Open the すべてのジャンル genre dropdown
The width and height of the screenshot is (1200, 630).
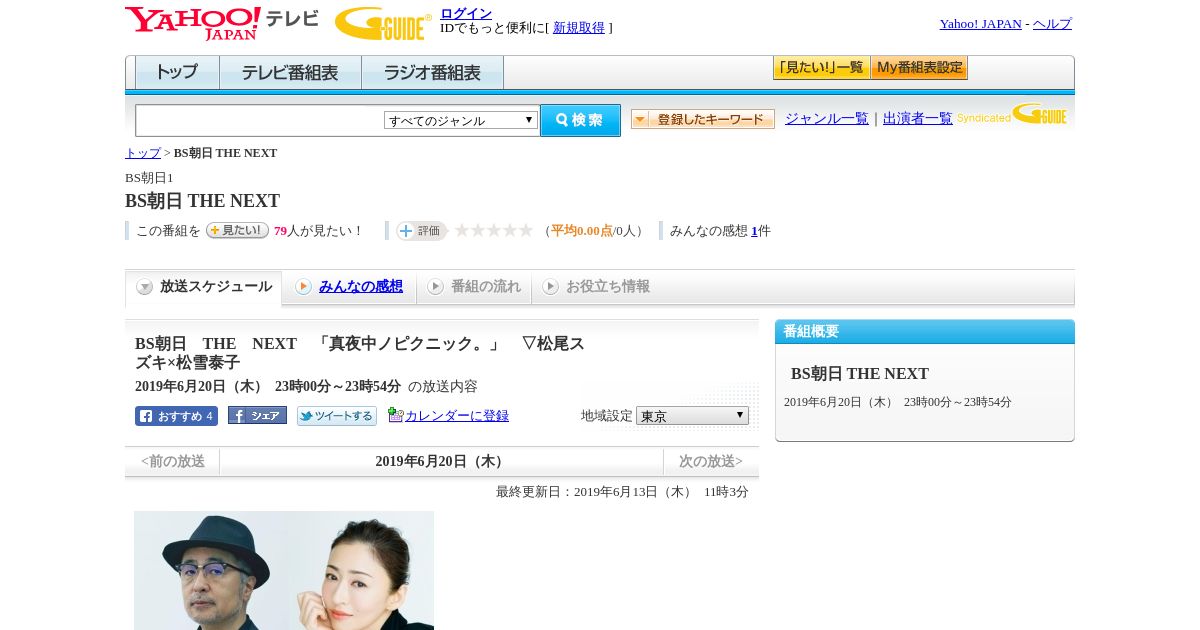pos(461,120)
